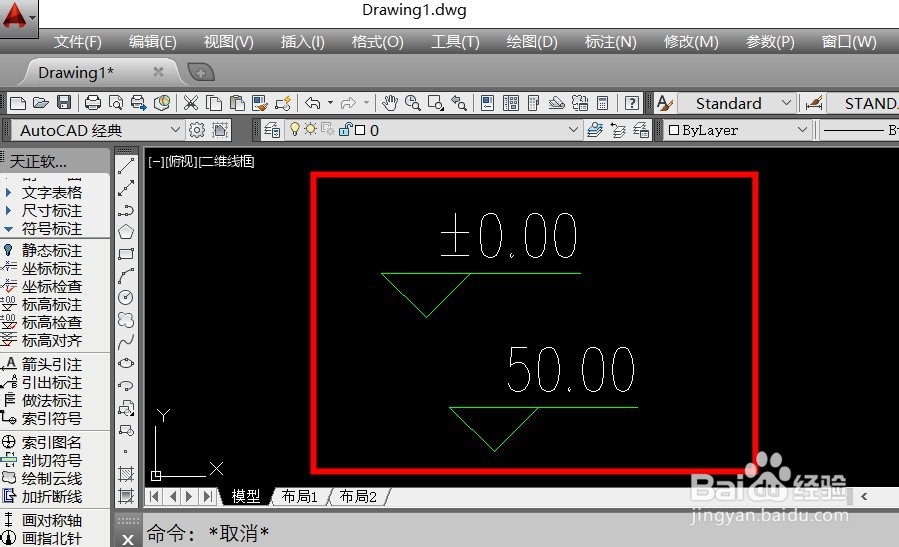Close the command line panel
899x547 pixels.
tap(128, 539)
